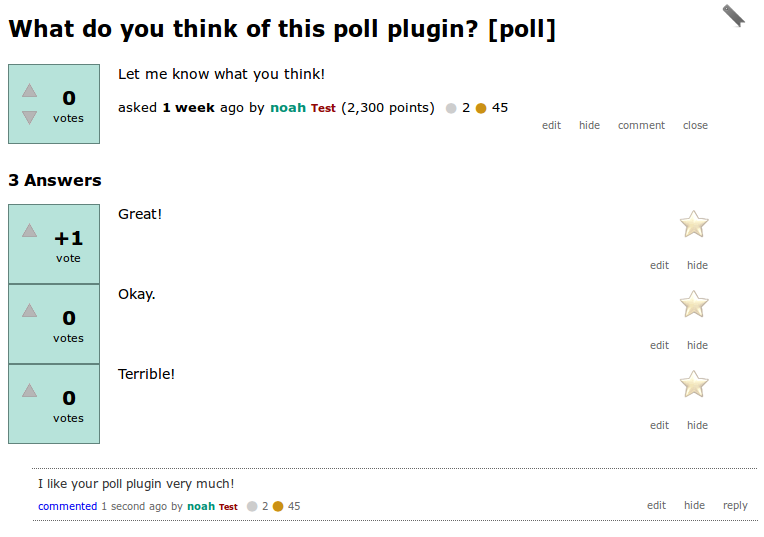764x537 pixels.
Task: Hide the "Terrible!" answer
Action: tap(697, 425)
